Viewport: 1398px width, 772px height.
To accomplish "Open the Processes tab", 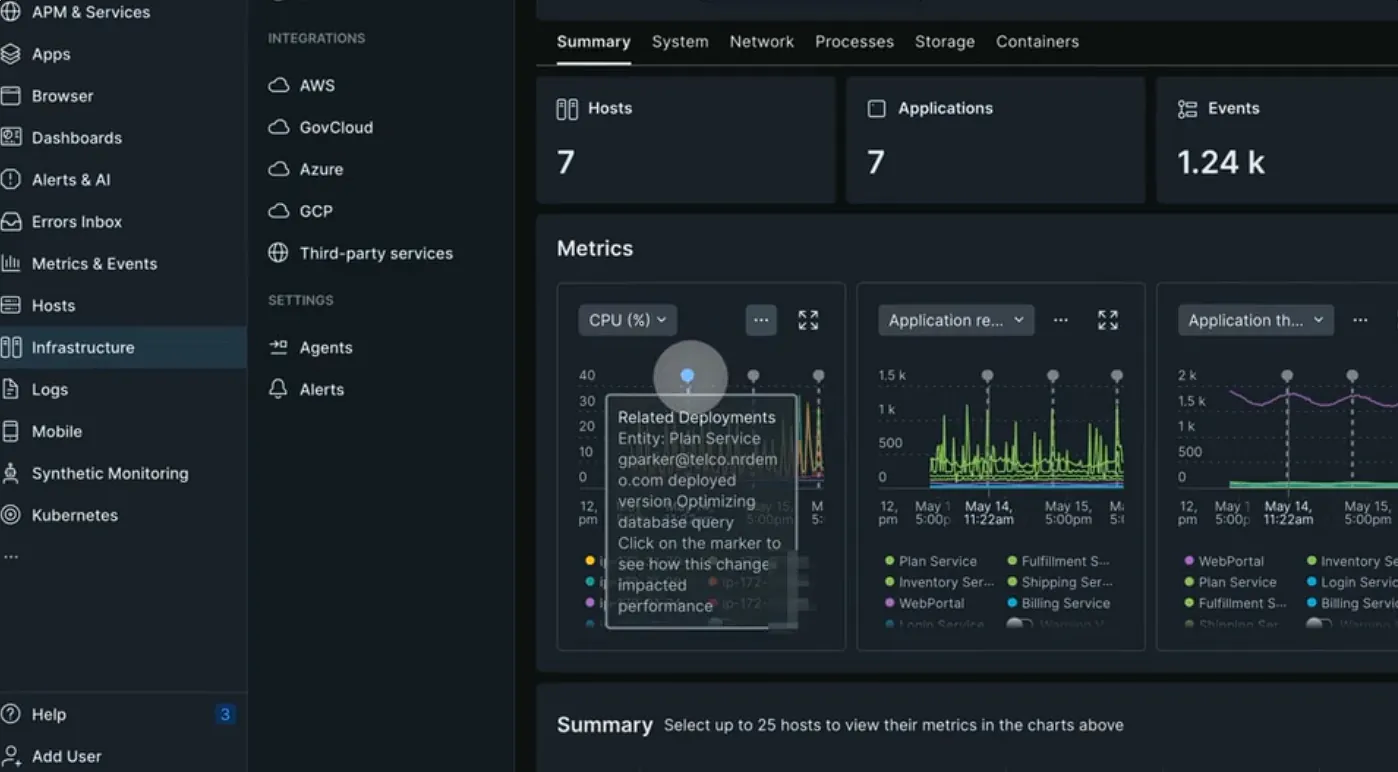I will point(854,42).
